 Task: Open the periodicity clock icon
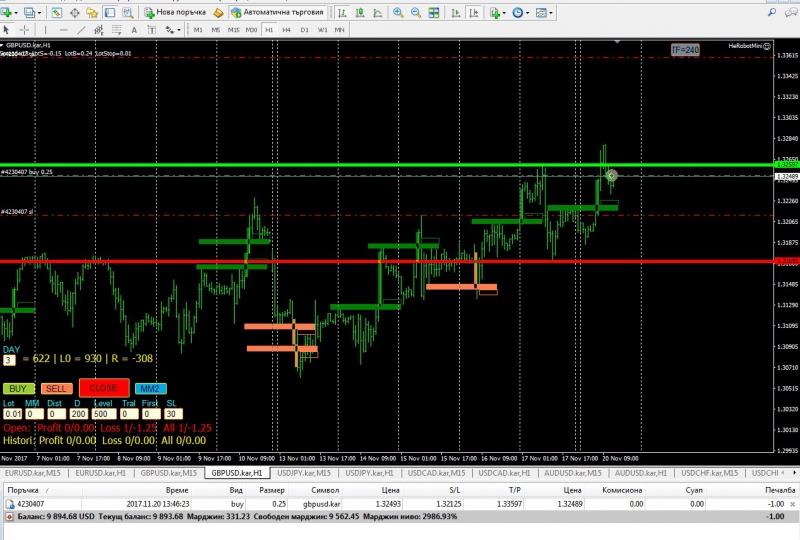pyautogui.click(x=517, y=12)
